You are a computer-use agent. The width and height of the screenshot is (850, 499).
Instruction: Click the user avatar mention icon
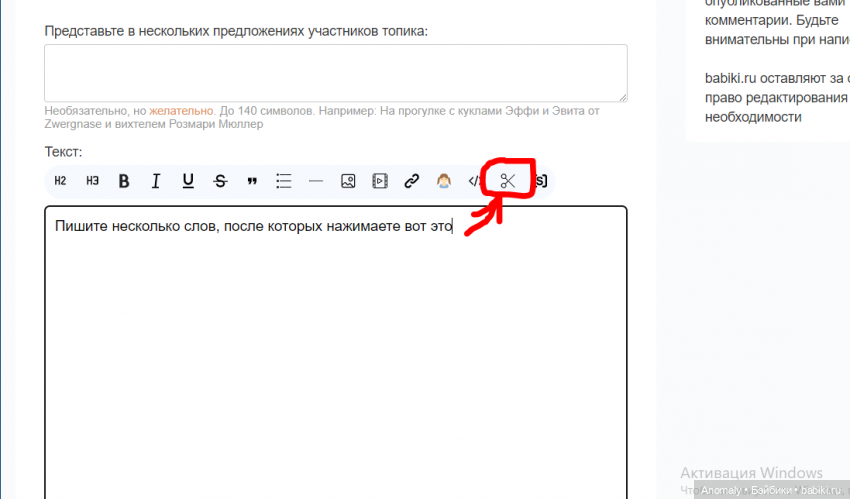click(x=443, y=181)
